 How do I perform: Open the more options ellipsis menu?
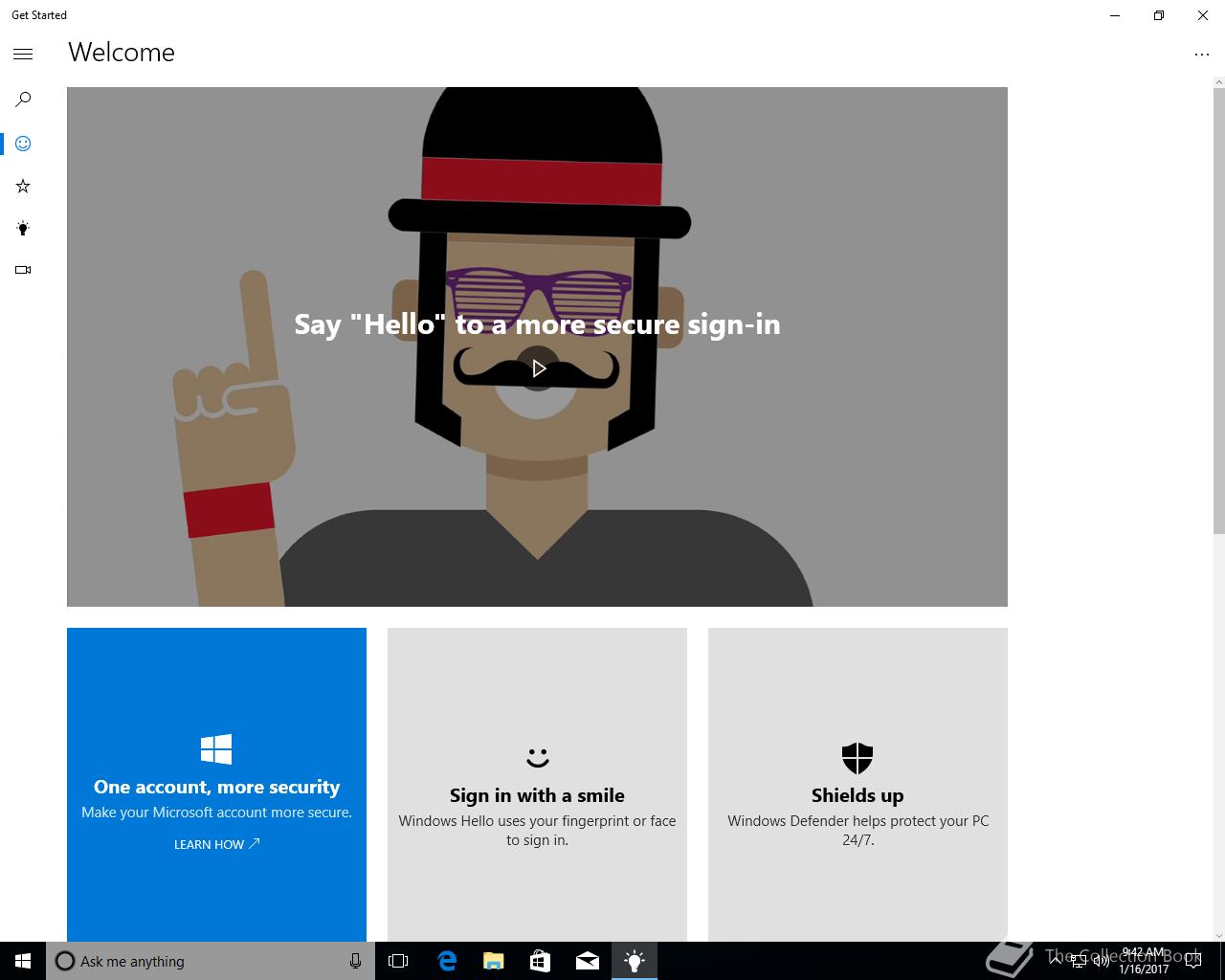(1202, 55)
